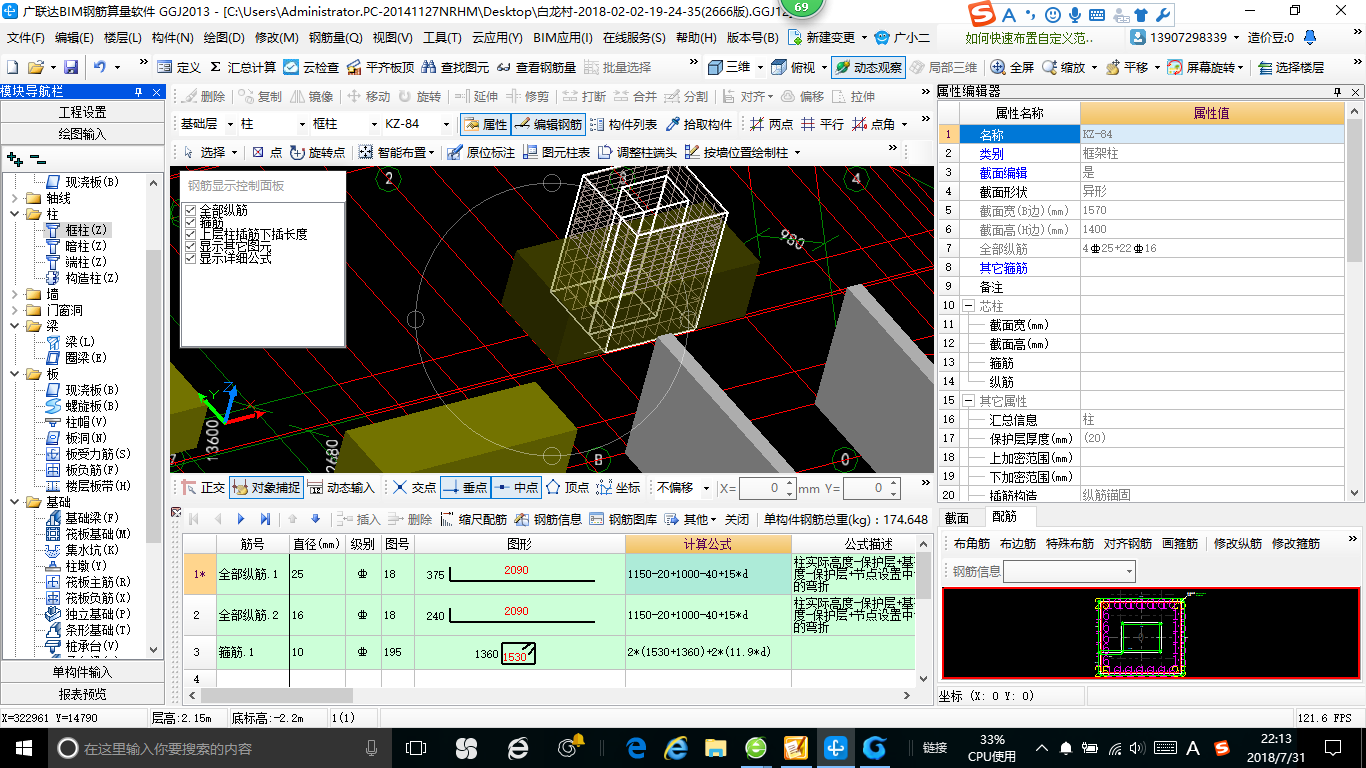Open Internet Explorer in taskbar
Screen dimensions: 1366x768
click(x=677, y=747)
